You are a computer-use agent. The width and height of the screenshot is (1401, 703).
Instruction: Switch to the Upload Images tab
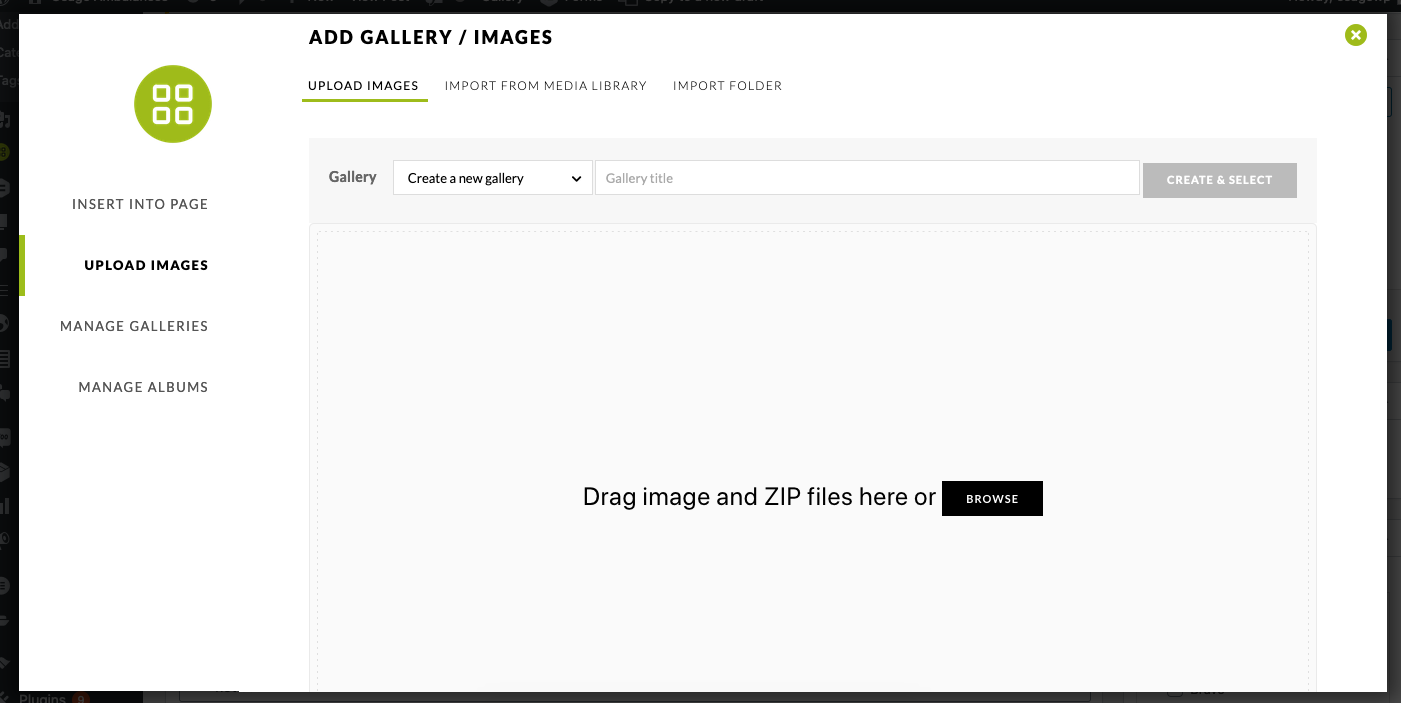[363, 86]
